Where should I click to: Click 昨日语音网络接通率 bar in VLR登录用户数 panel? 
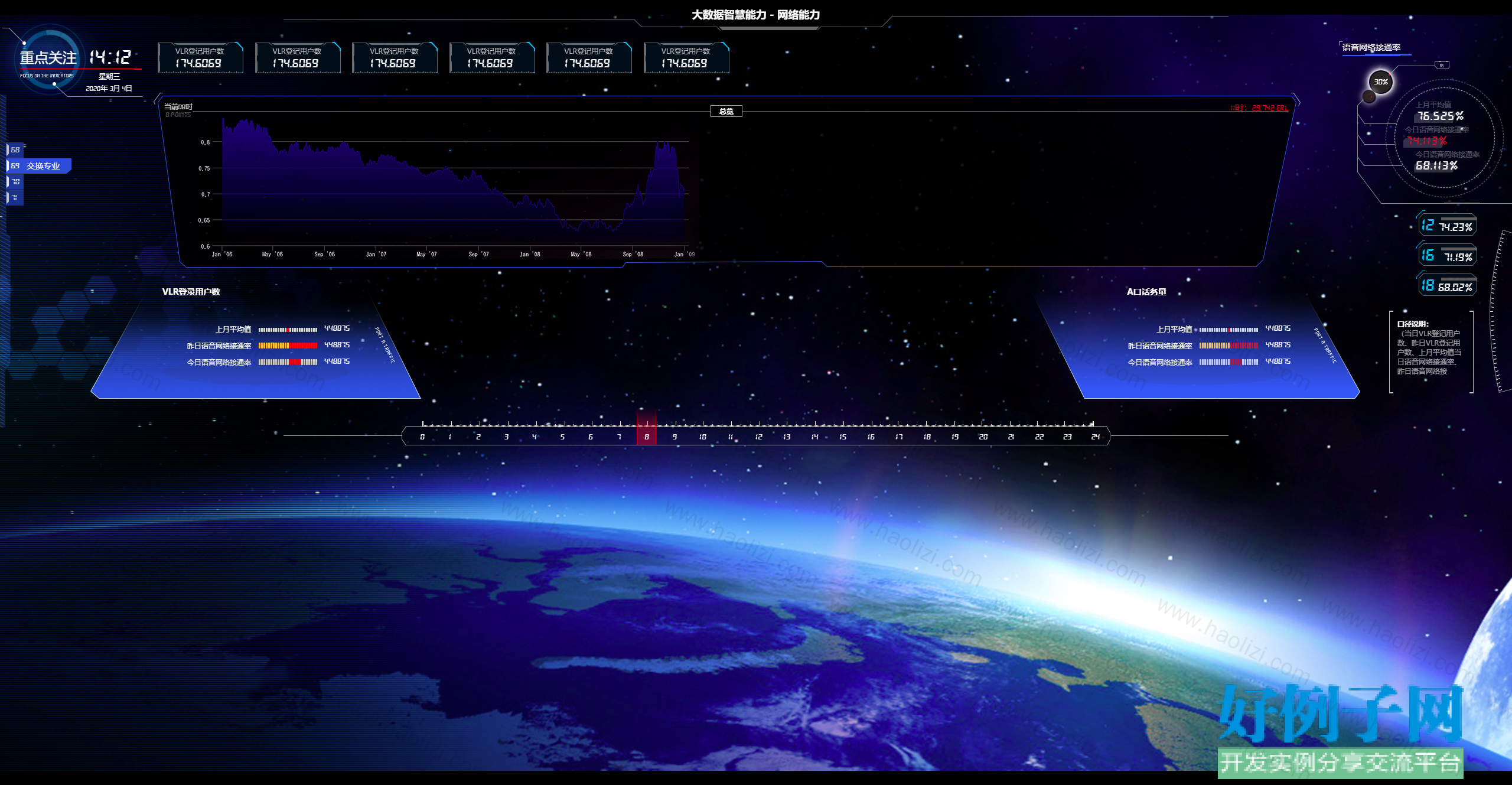tap(288, 346)
